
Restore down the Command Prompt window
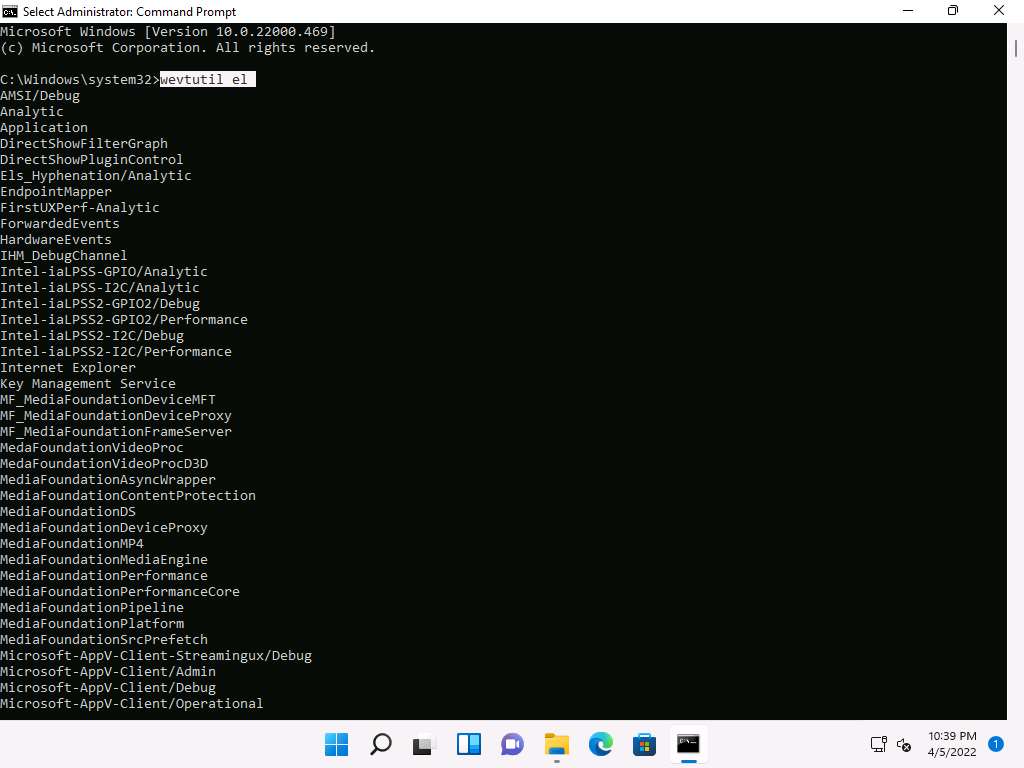coord(953,11)
